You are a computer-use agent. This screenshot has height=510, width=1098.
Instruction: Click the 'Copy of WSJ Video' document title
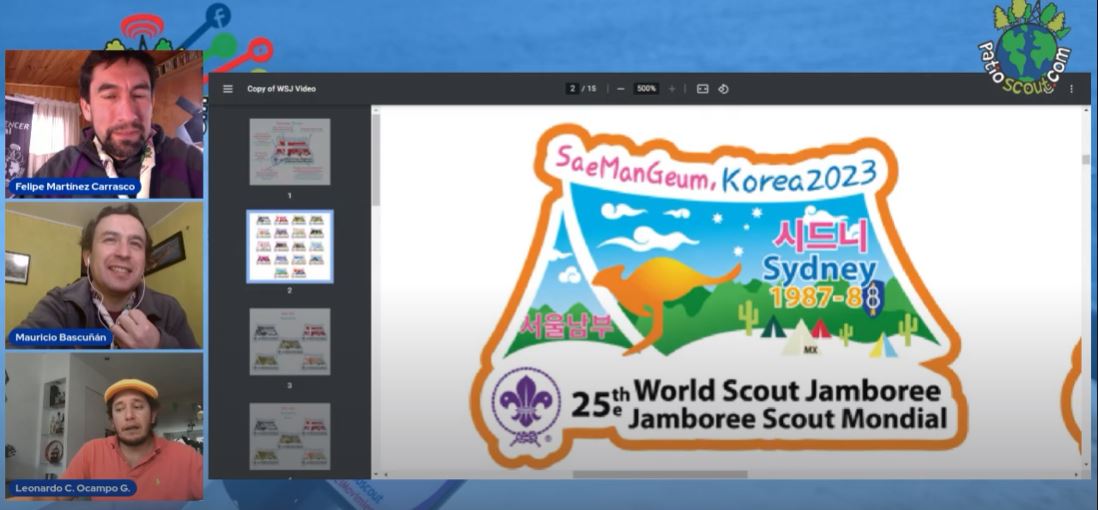pyautogui.click(x=282, y=89)
